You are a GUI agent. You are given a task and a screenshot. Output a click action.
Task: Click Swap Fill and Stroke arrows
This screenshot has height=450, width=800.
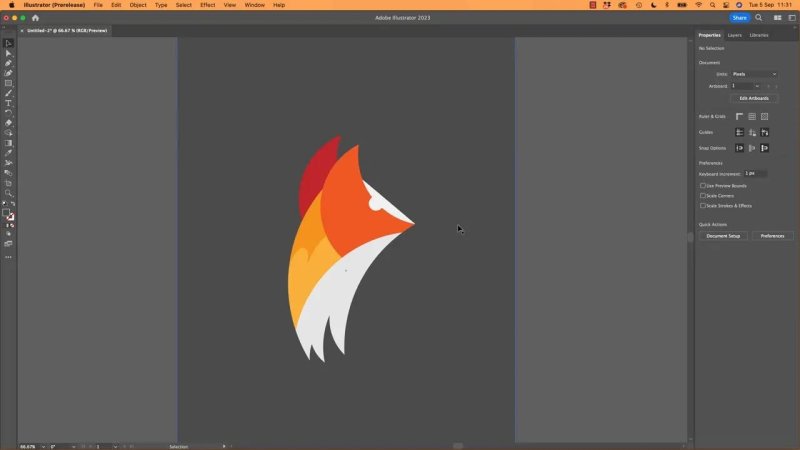click(x=13, y=204)
